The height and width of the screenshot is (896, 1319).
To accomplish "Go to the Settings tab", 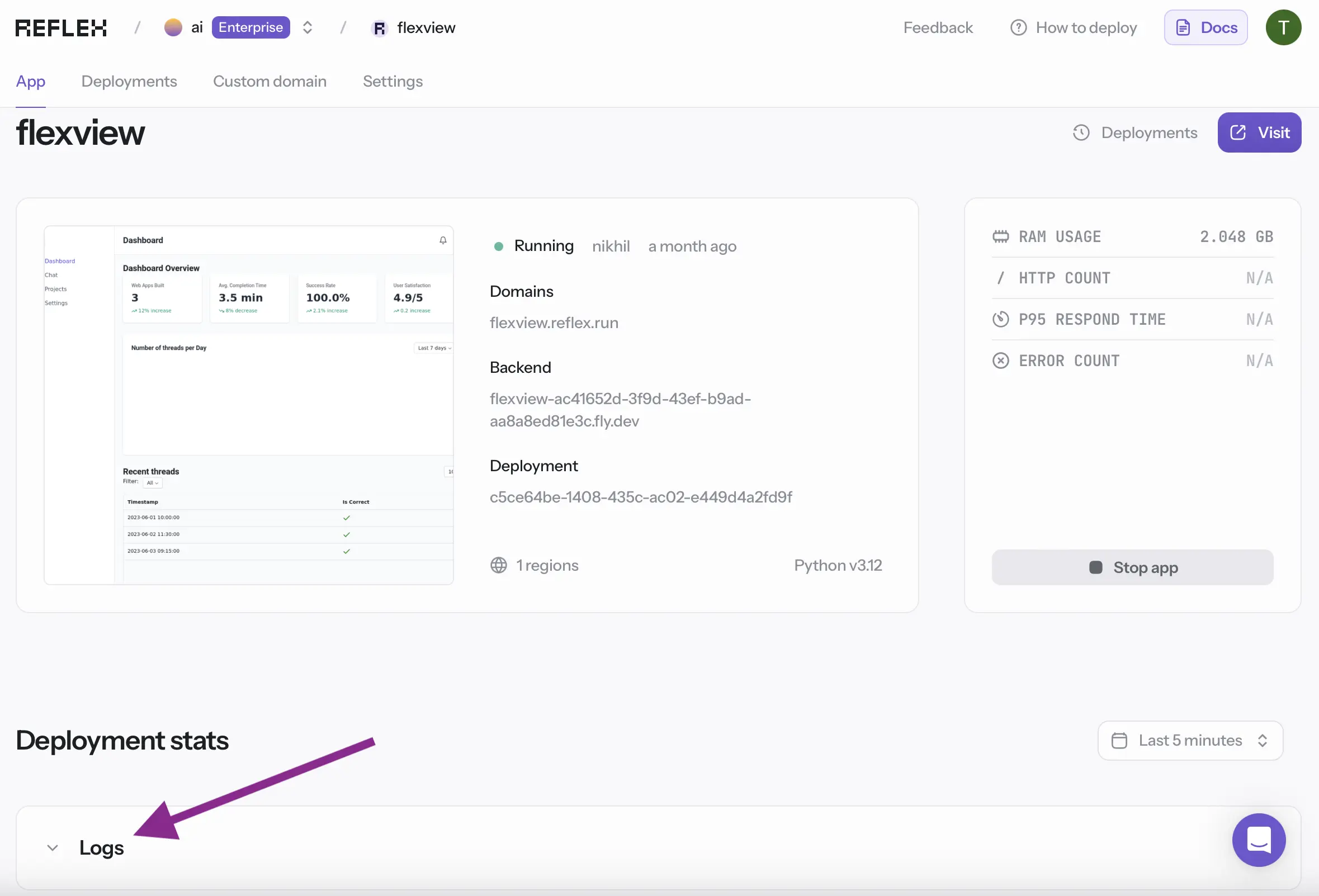I will 392,81.
